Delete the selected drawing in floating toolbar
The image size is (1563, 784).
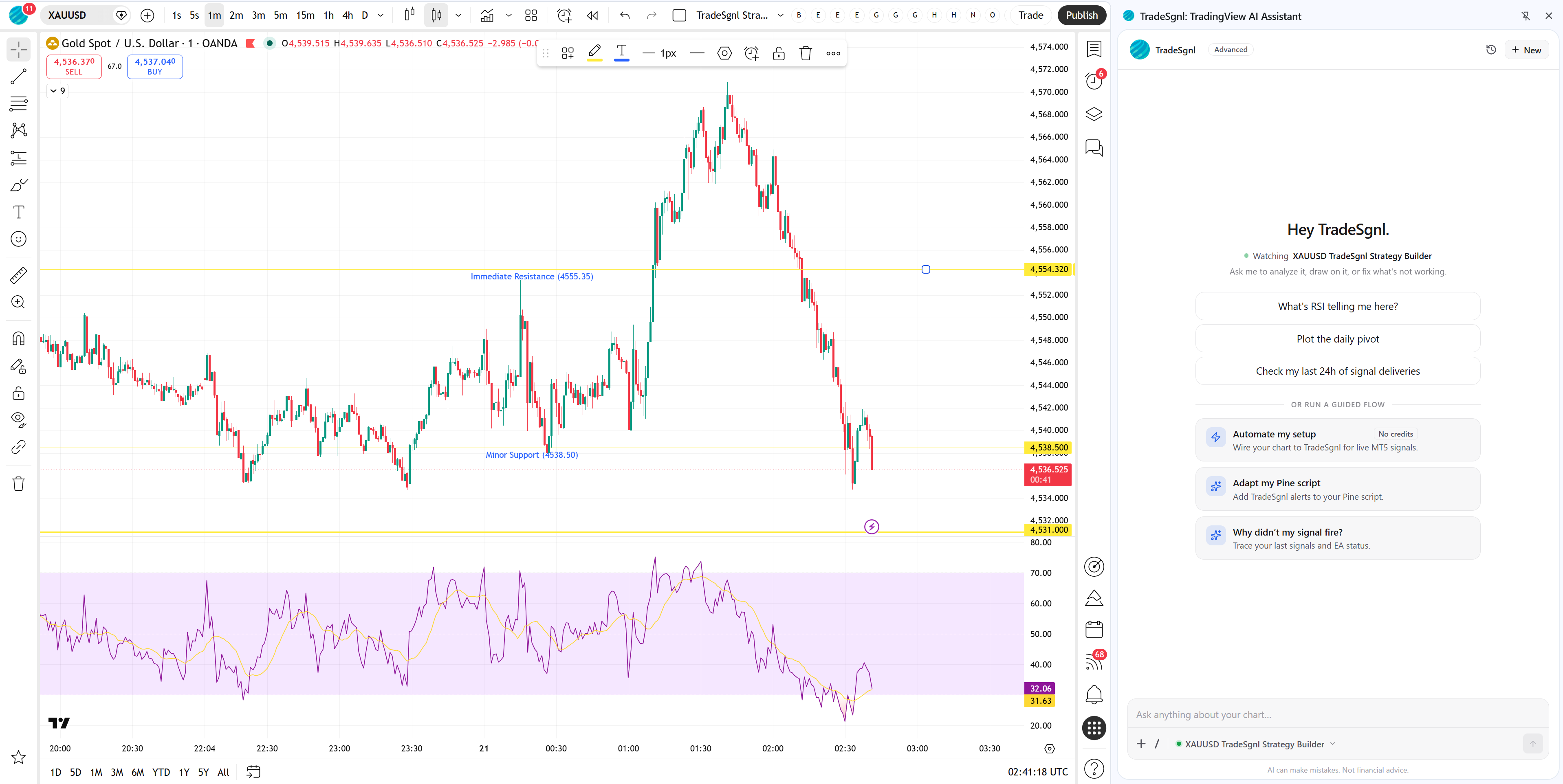coord(806,53)
